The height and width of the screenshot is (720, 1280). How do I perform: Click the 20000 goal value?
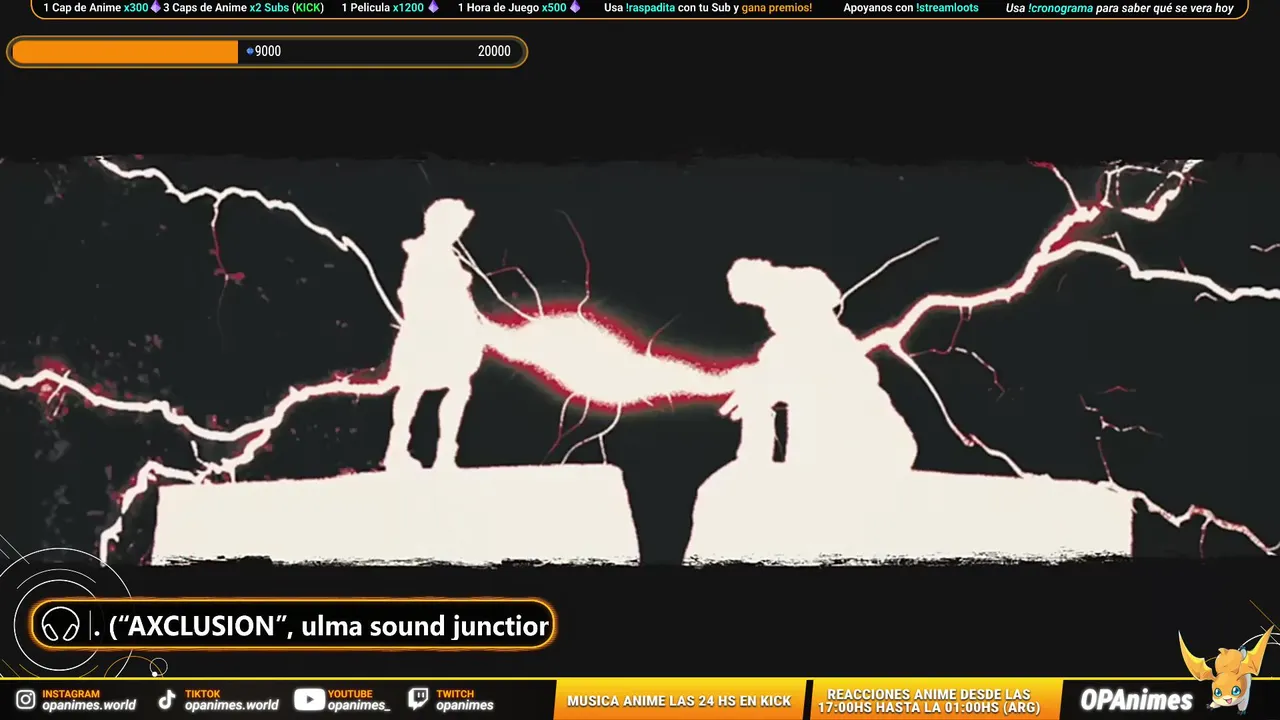point(494,52)
